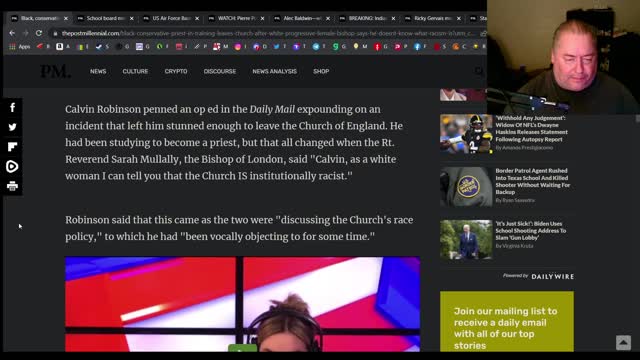Open the SHOP menu item

tap(321, 71)
